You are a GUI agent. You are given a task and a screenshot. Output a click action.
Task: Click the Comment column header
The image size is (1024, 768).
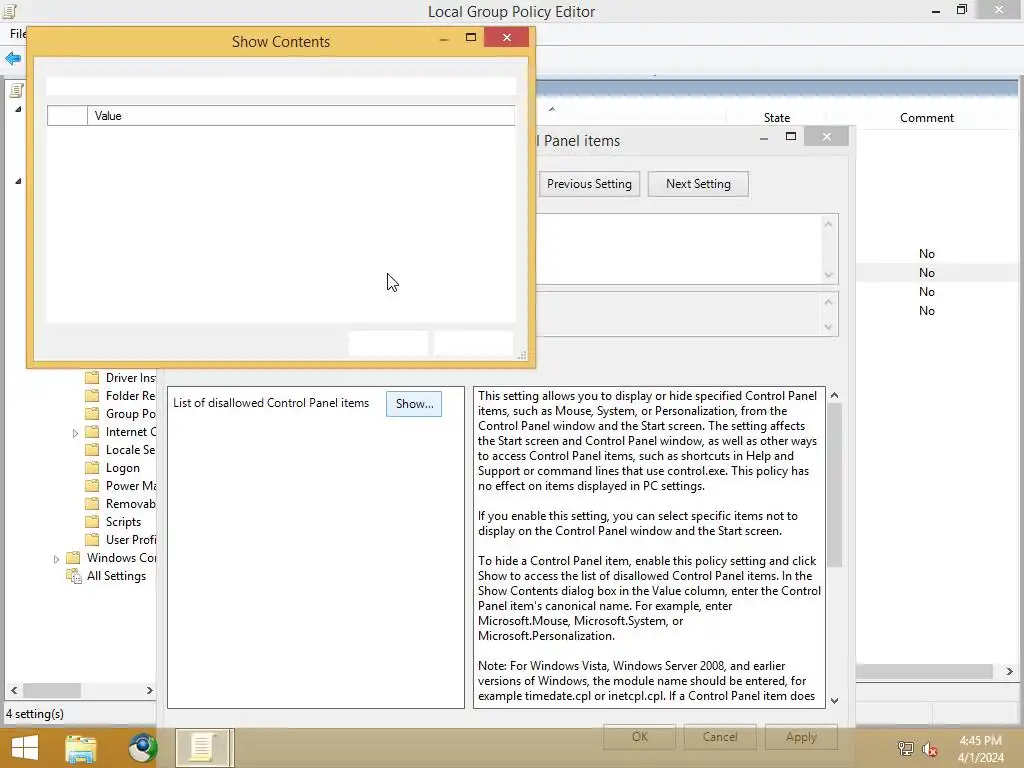926,118
